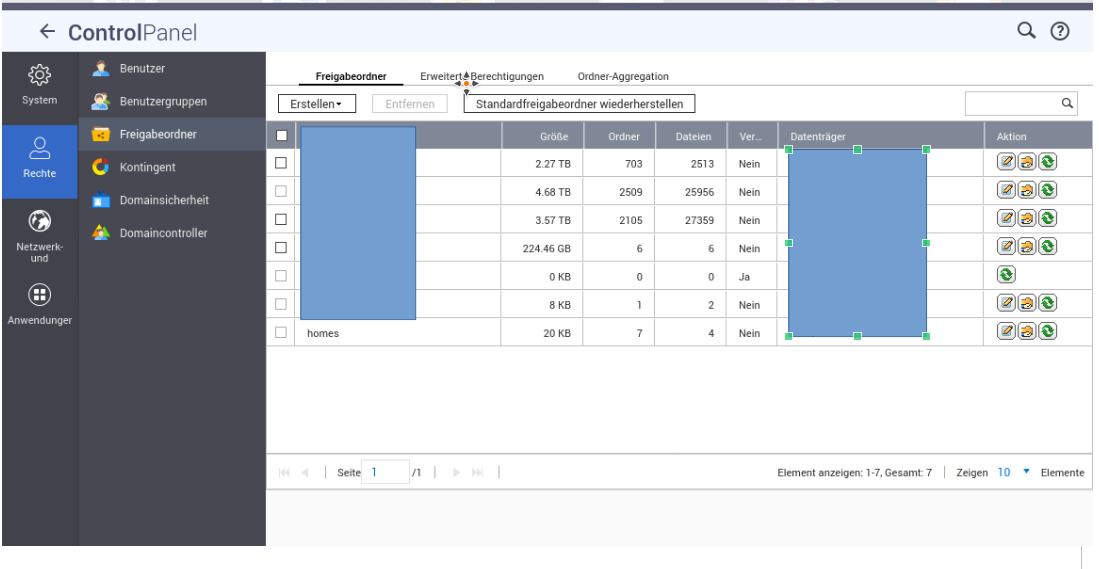Sort by the Dateien column header
Screen dimensions: 1099x569
692,136
